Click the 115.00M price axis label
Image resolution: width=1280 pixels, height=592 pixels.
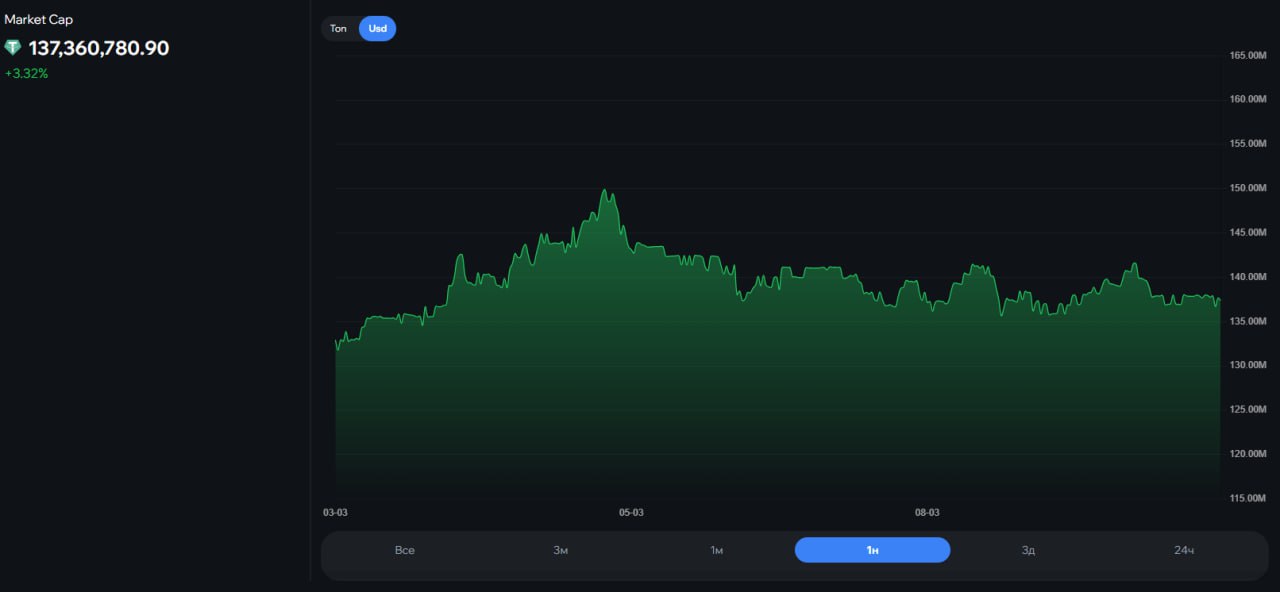click(x=1247, y=498)
